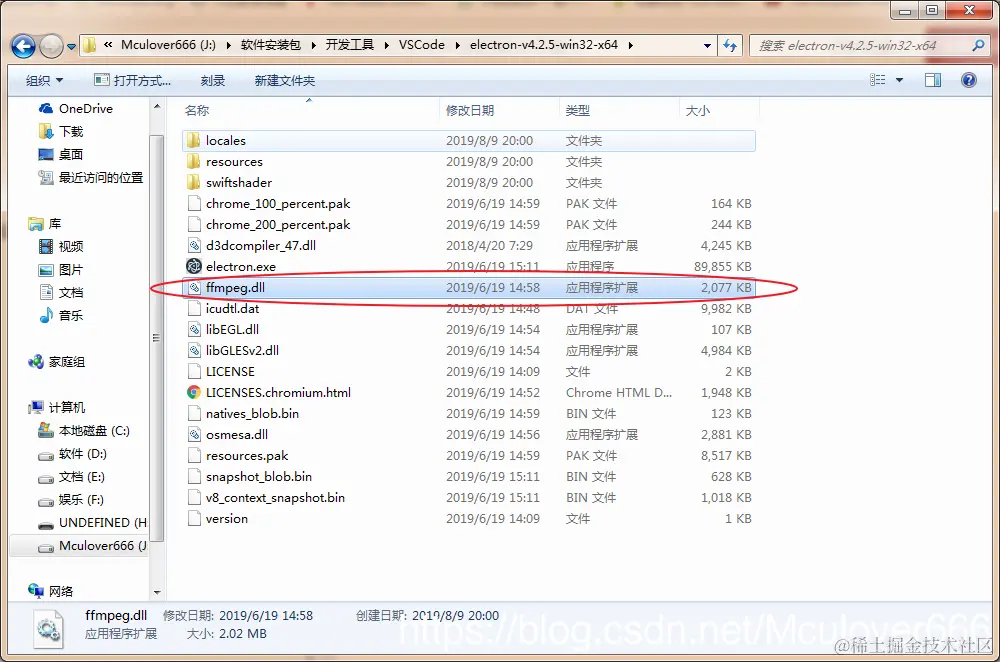Select the LICENSE file row

point(469,372)
